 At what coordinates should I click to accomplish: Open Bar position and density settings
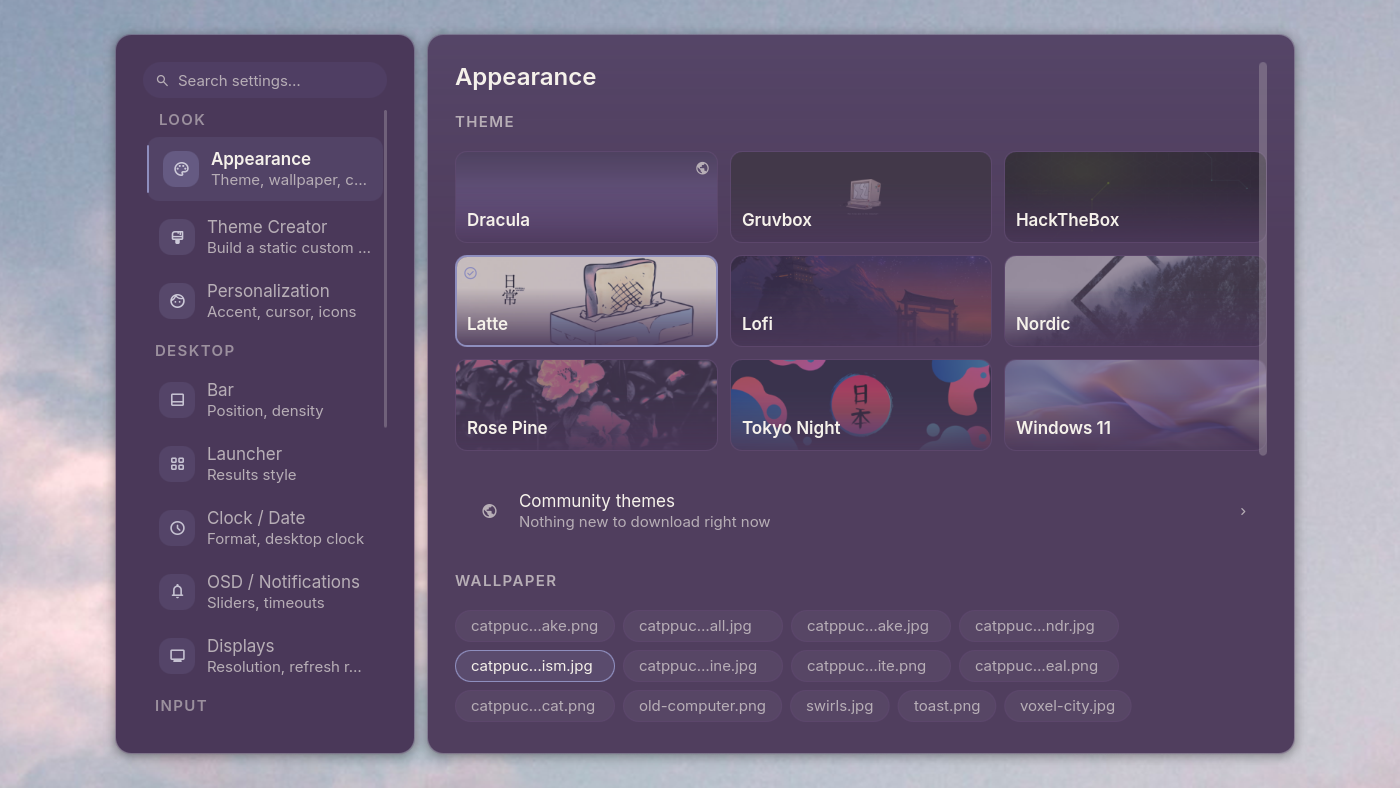coord(265,400)
